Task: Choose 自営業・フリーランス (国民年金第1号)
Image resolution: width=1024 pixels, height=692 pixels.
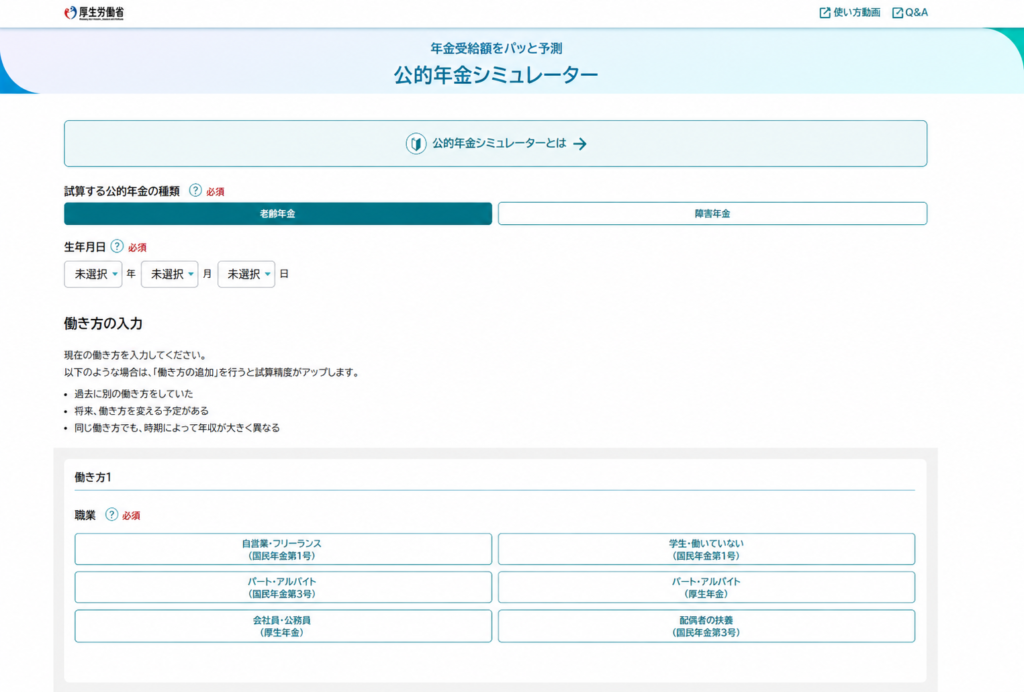Action: point(283,549)
